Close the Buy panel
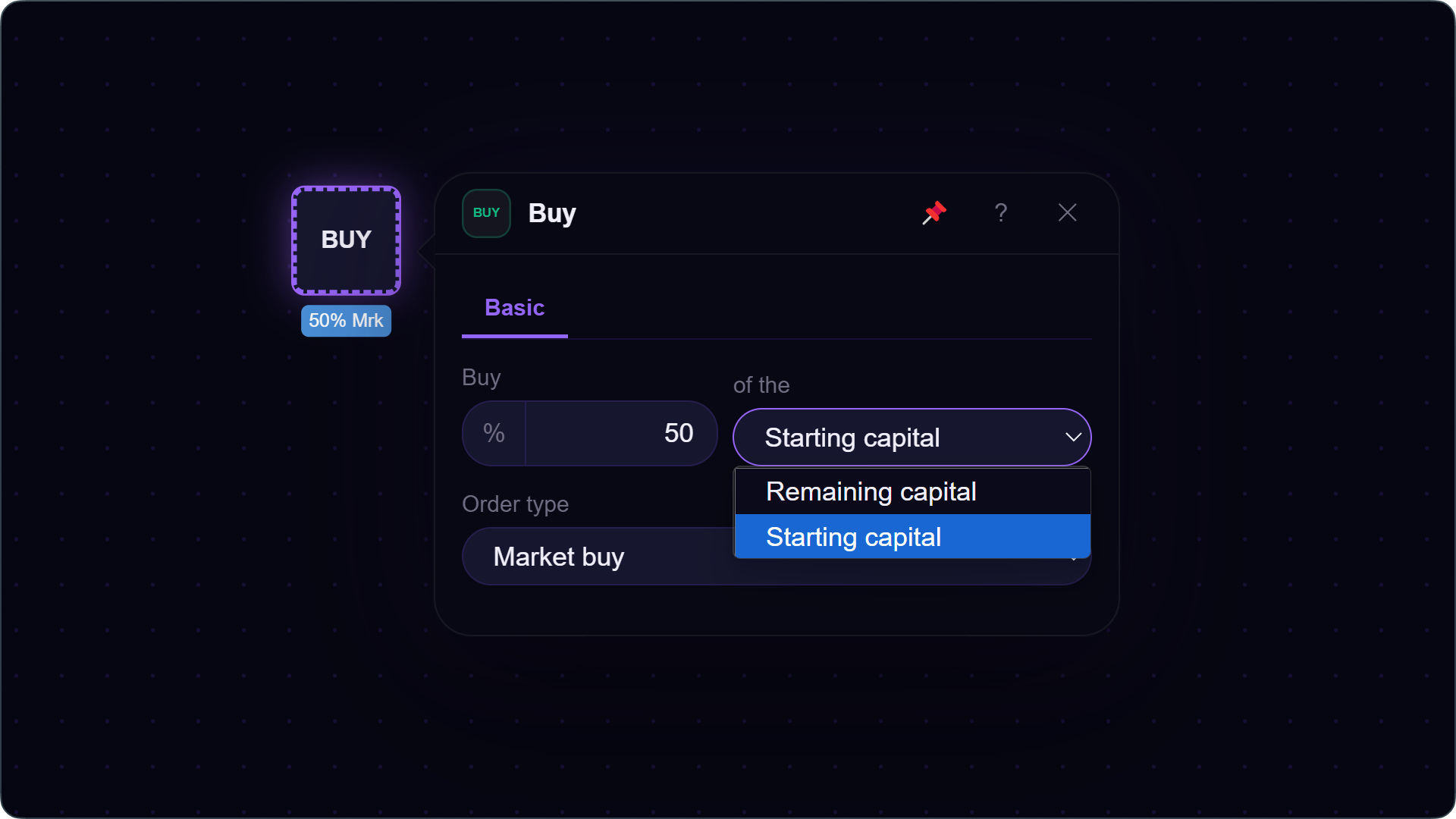Image resolution: width=1456 pixels, height=819 pixels. click(1067, 213)
